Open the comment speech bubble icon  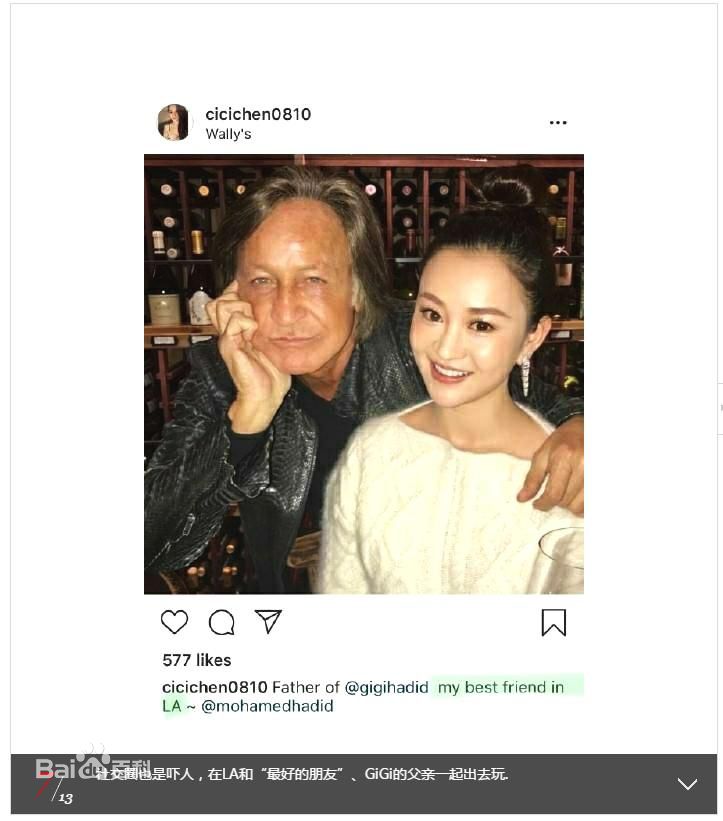(x=221, y=623)
